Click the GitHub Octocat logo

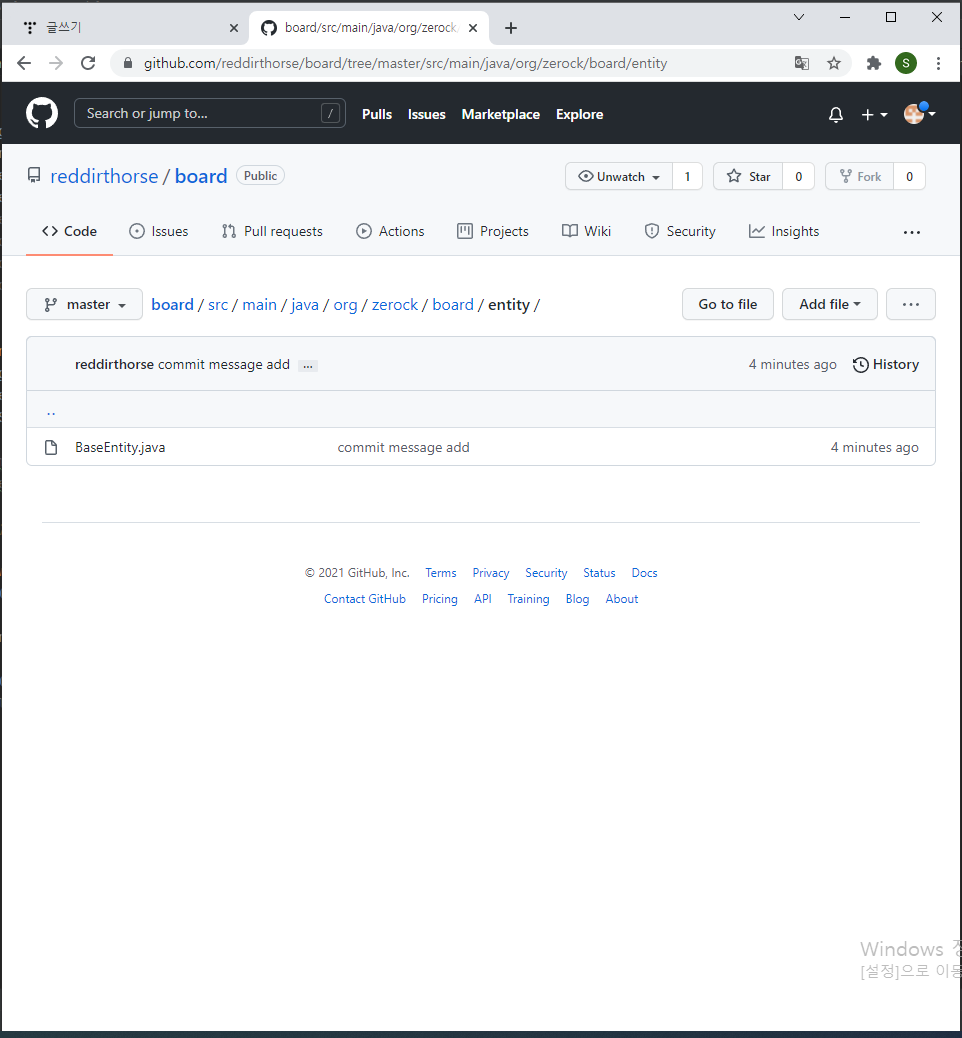(42, 113)
